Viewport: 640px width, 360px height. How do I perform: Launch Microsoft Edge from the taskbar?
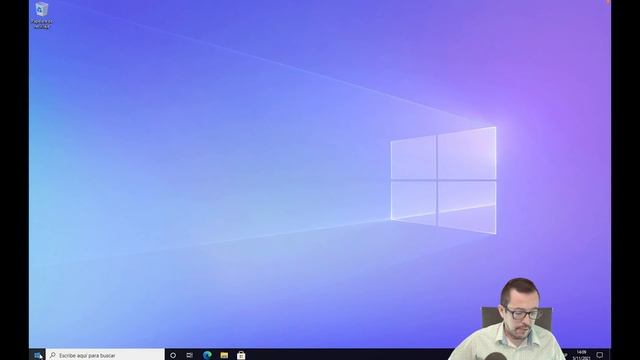click(x=207, y=355)
